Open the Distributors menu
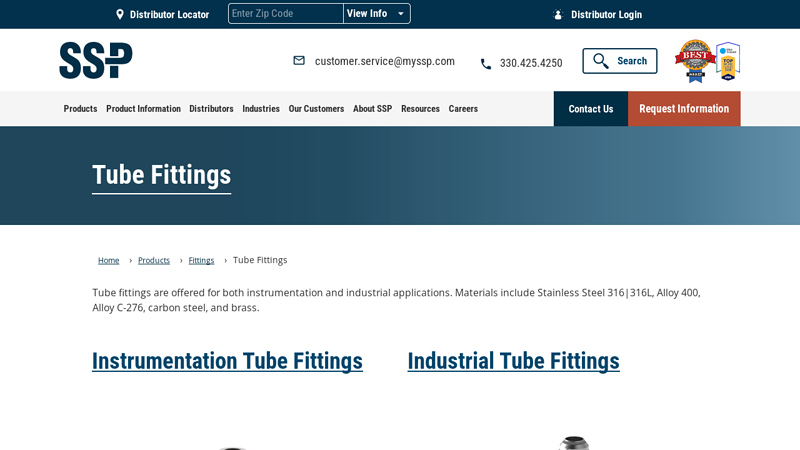This screenshot has height=450, width=800. point(211,109)
